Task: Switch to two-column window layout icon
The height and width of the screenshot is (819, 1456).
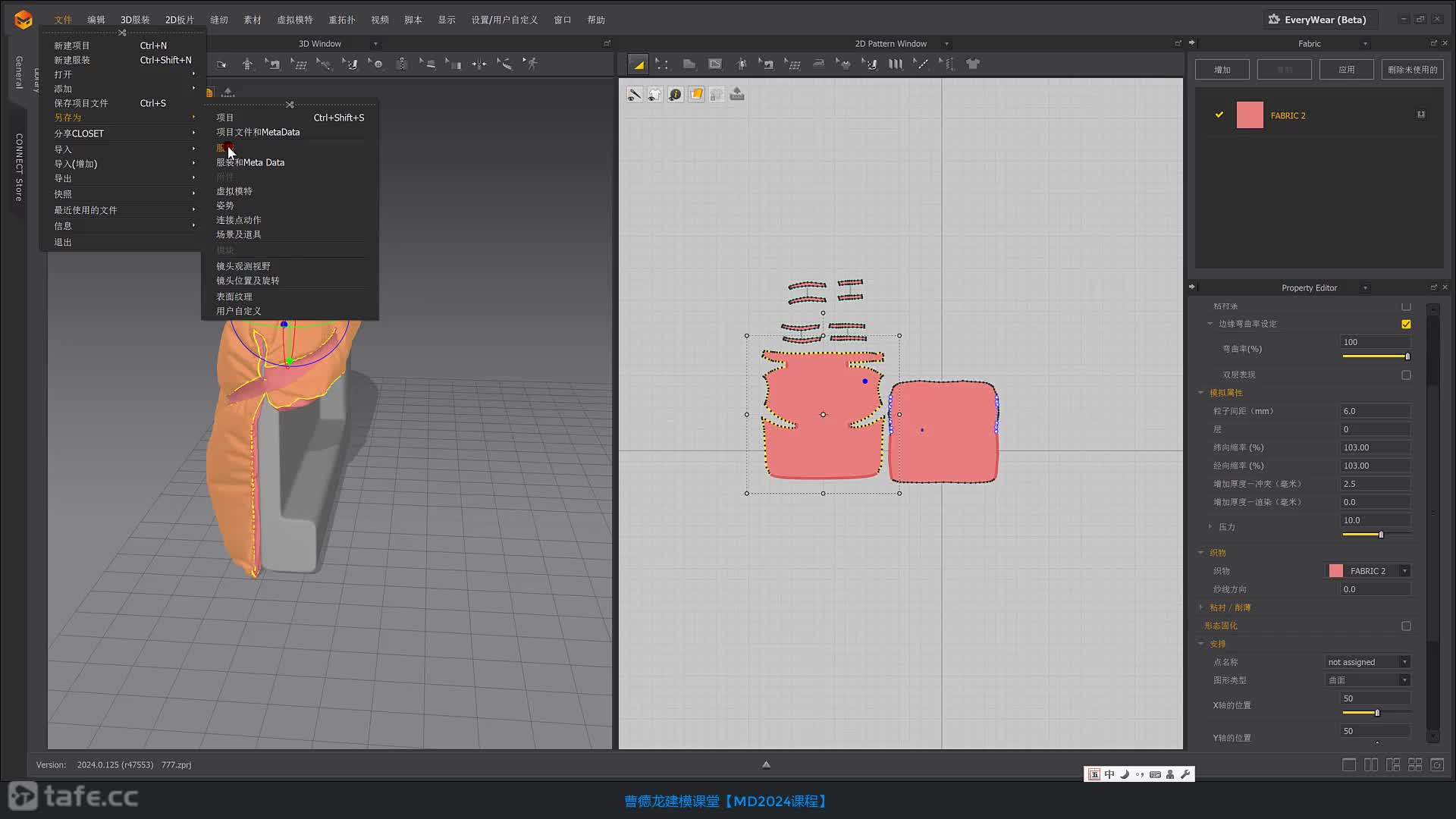Action: pyautogui.click(x=1371, y=765)
